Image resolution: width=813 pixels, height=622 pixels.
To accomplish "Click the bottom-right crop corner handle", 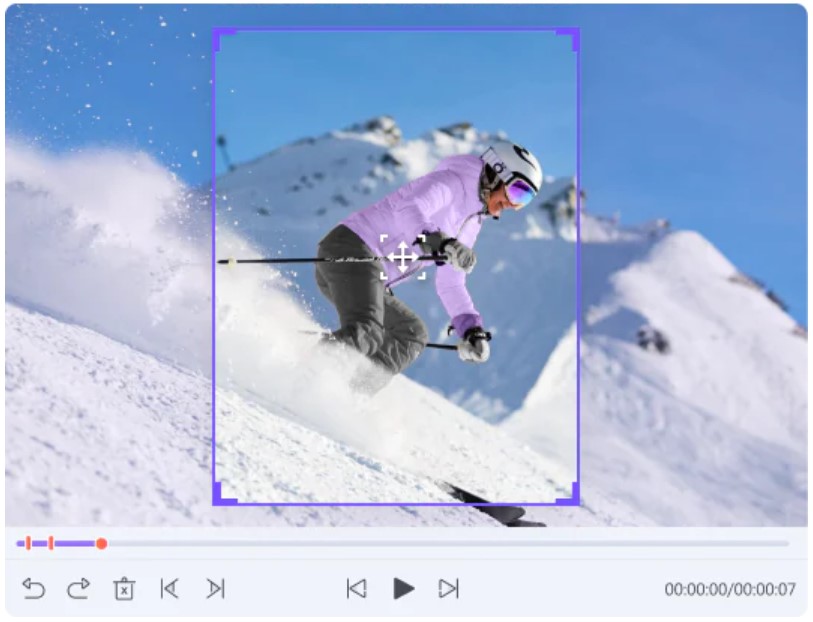I will pos(568,493).
